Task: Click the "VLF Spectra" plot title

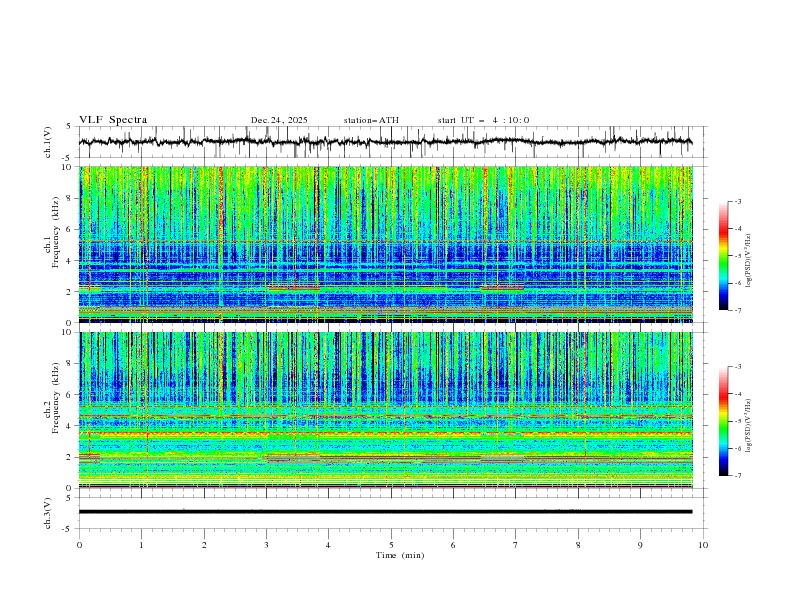Action: 113,120
